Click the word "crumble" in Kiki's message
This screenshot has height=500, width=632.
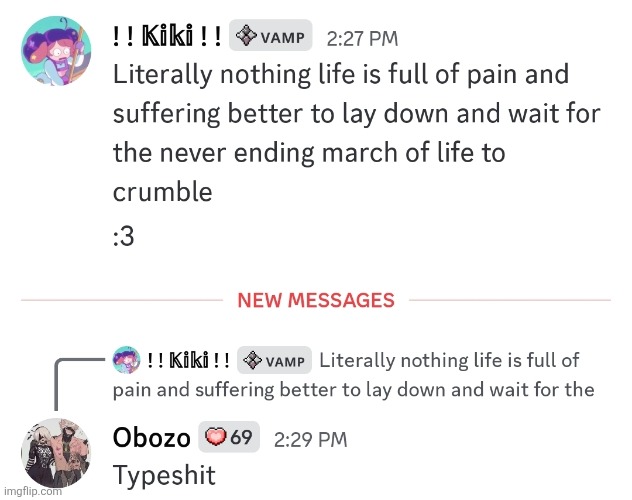click(x=163, y=191)
